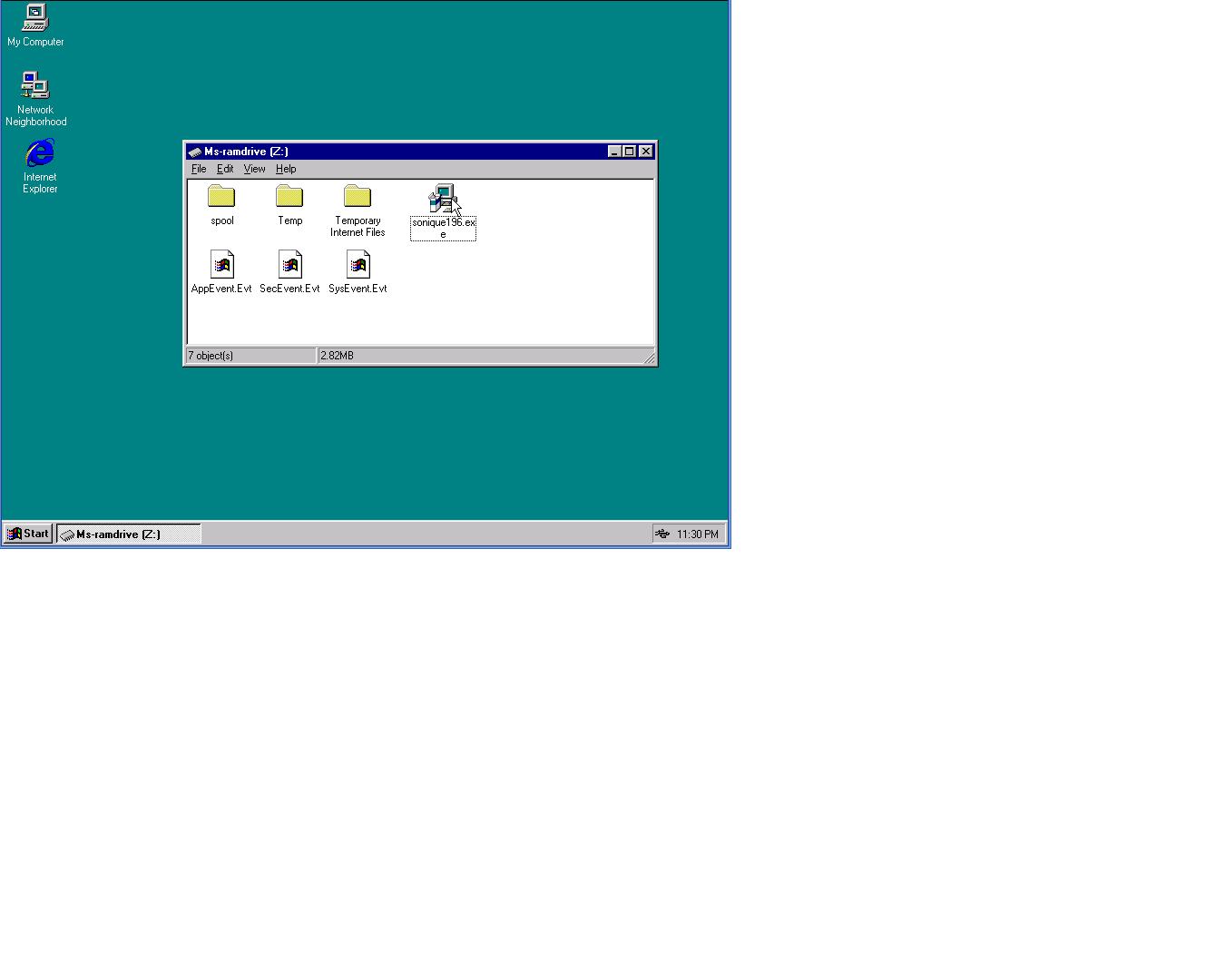
Task: Select the SysEvent.Evt file icon
Action: tap(358, 265)
